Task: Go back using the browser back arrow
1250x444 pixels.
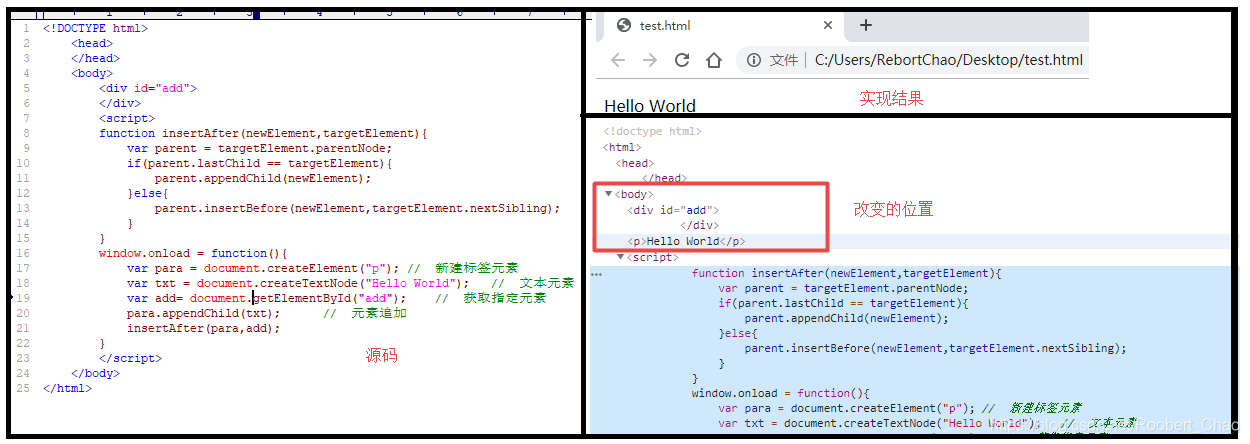Action: [x=618, y=60]
